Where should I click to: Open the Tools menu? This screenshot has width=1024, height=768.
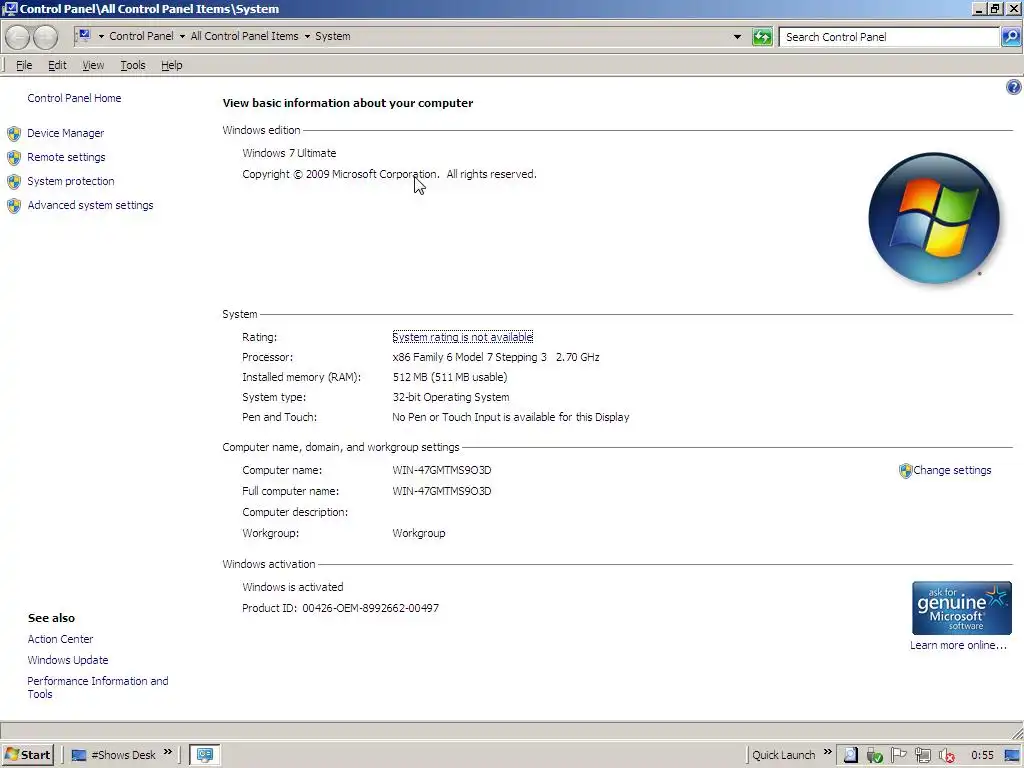[x=133, y=65]
